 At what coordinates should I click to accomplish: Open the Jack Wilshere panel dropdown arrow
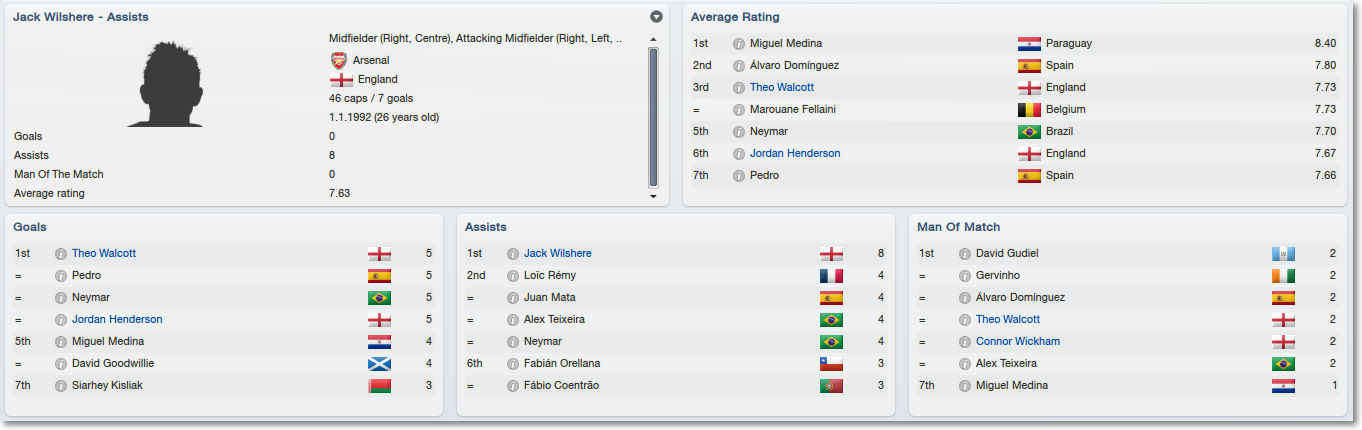click(656, 17)
